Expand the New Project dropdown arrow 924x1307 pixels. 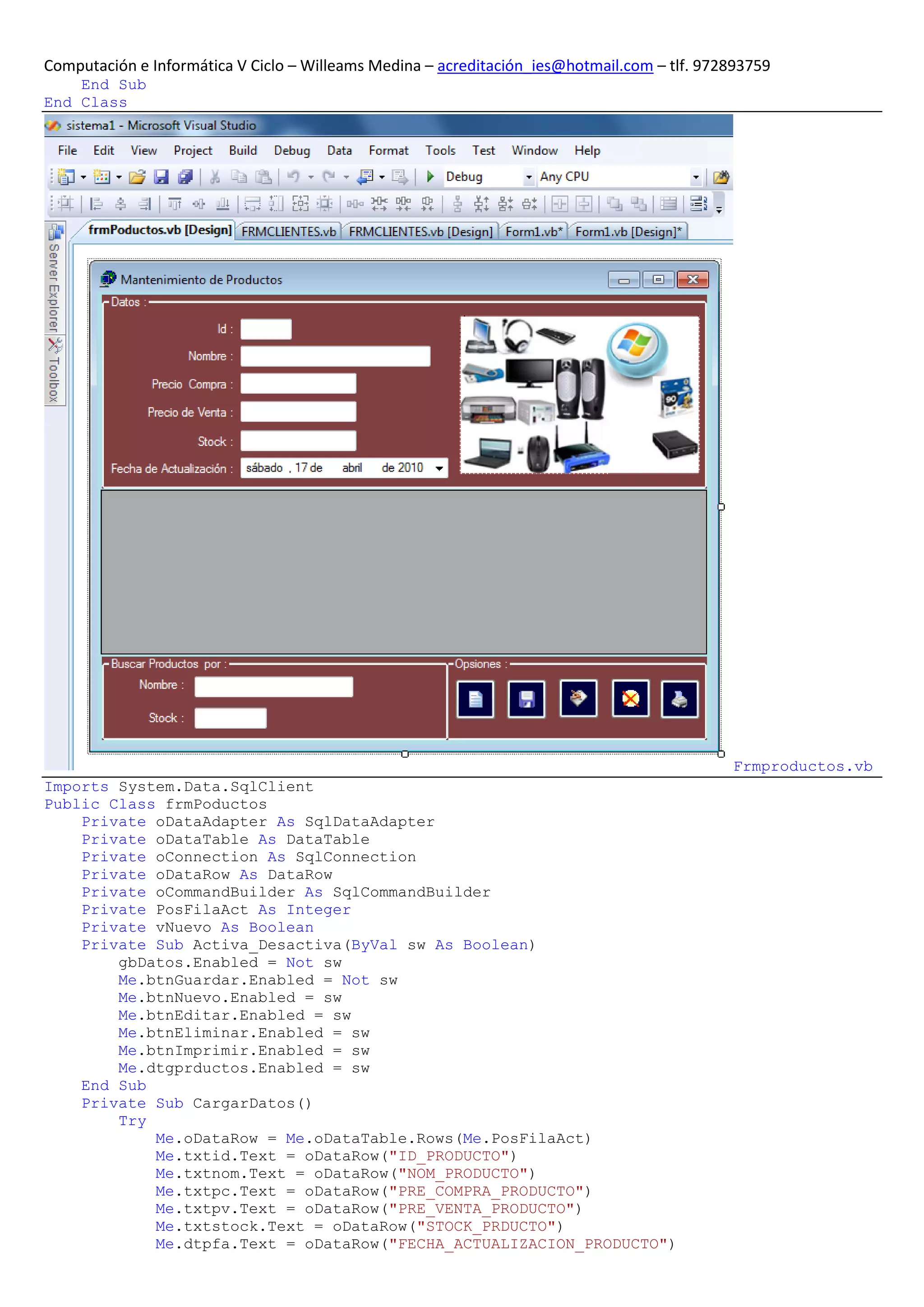tap(83, 177)
